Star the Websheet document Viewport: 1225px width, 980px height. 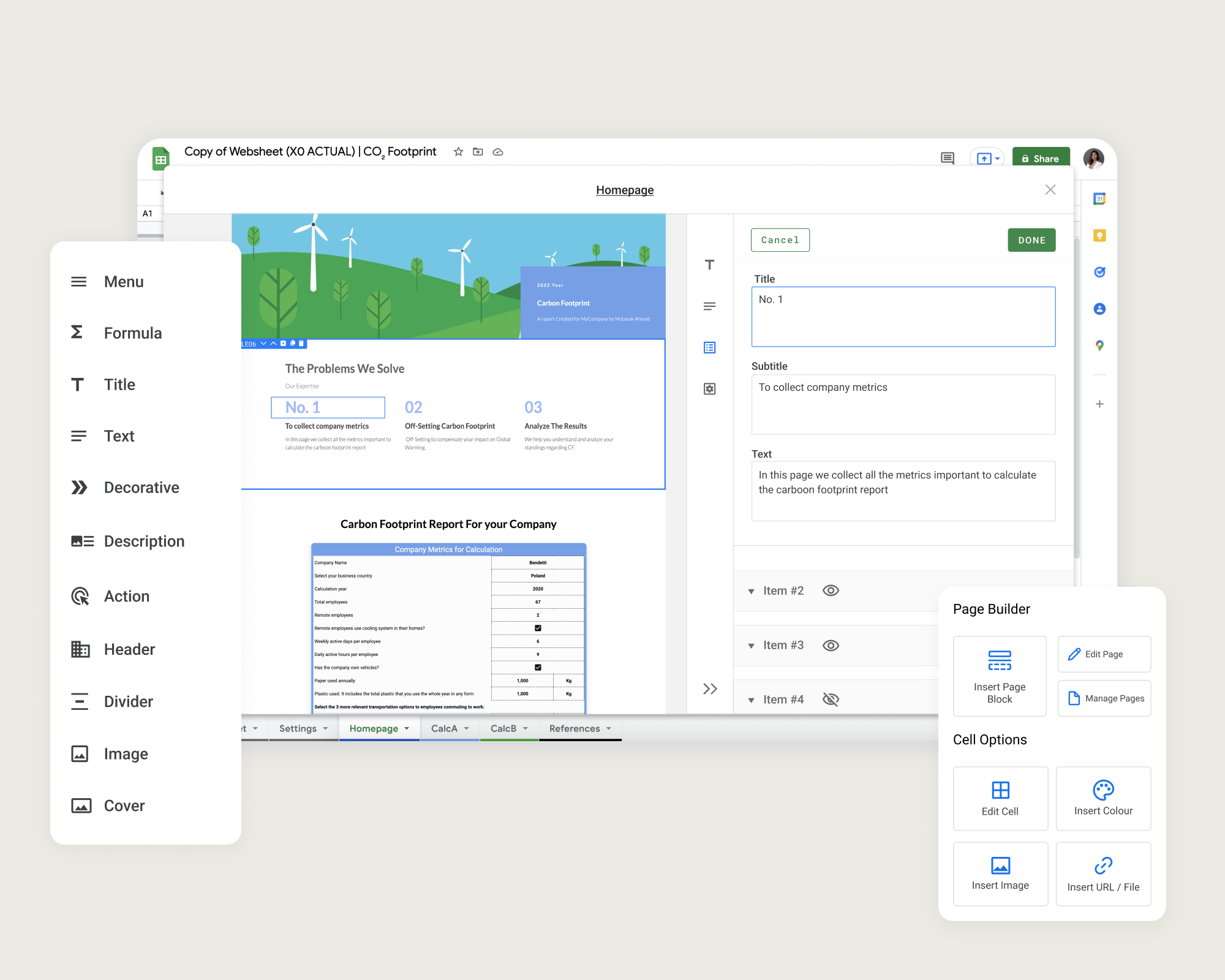458,152
